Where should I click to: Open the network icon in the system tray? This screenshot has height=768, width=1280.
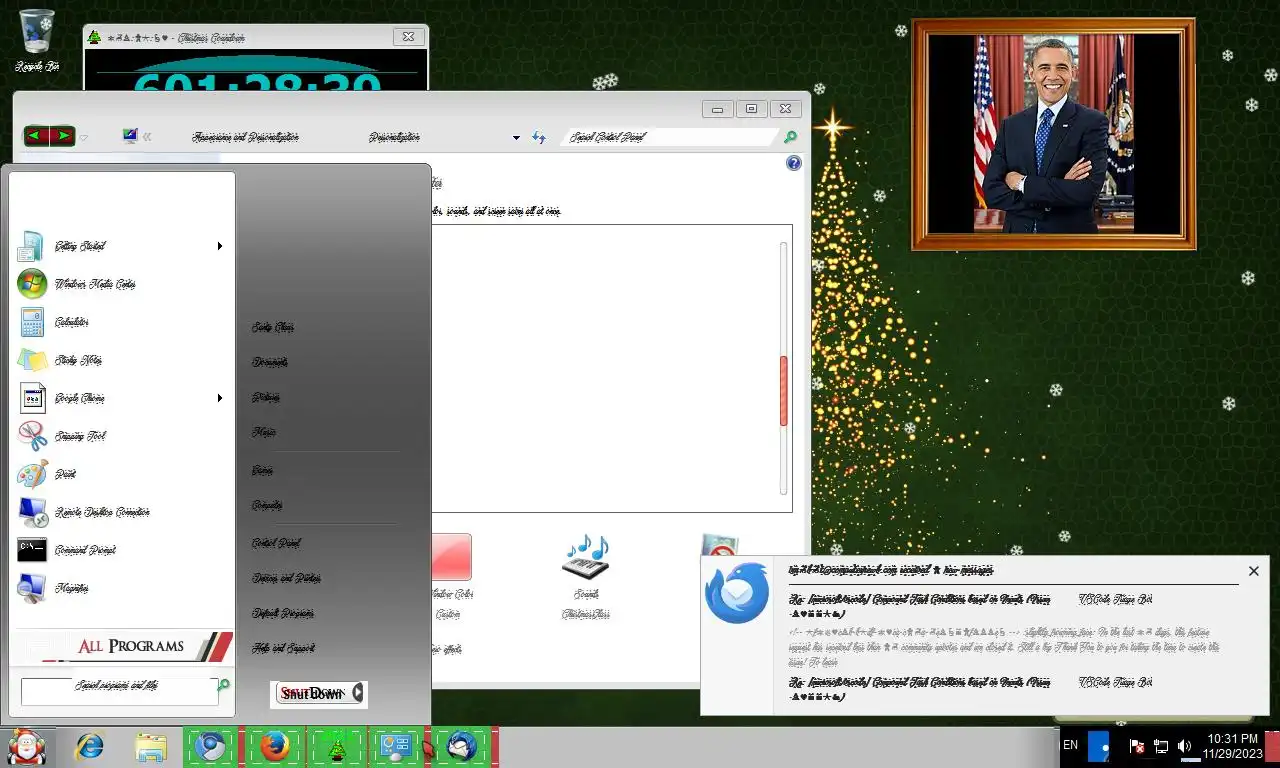click(x=1161, y=746)
